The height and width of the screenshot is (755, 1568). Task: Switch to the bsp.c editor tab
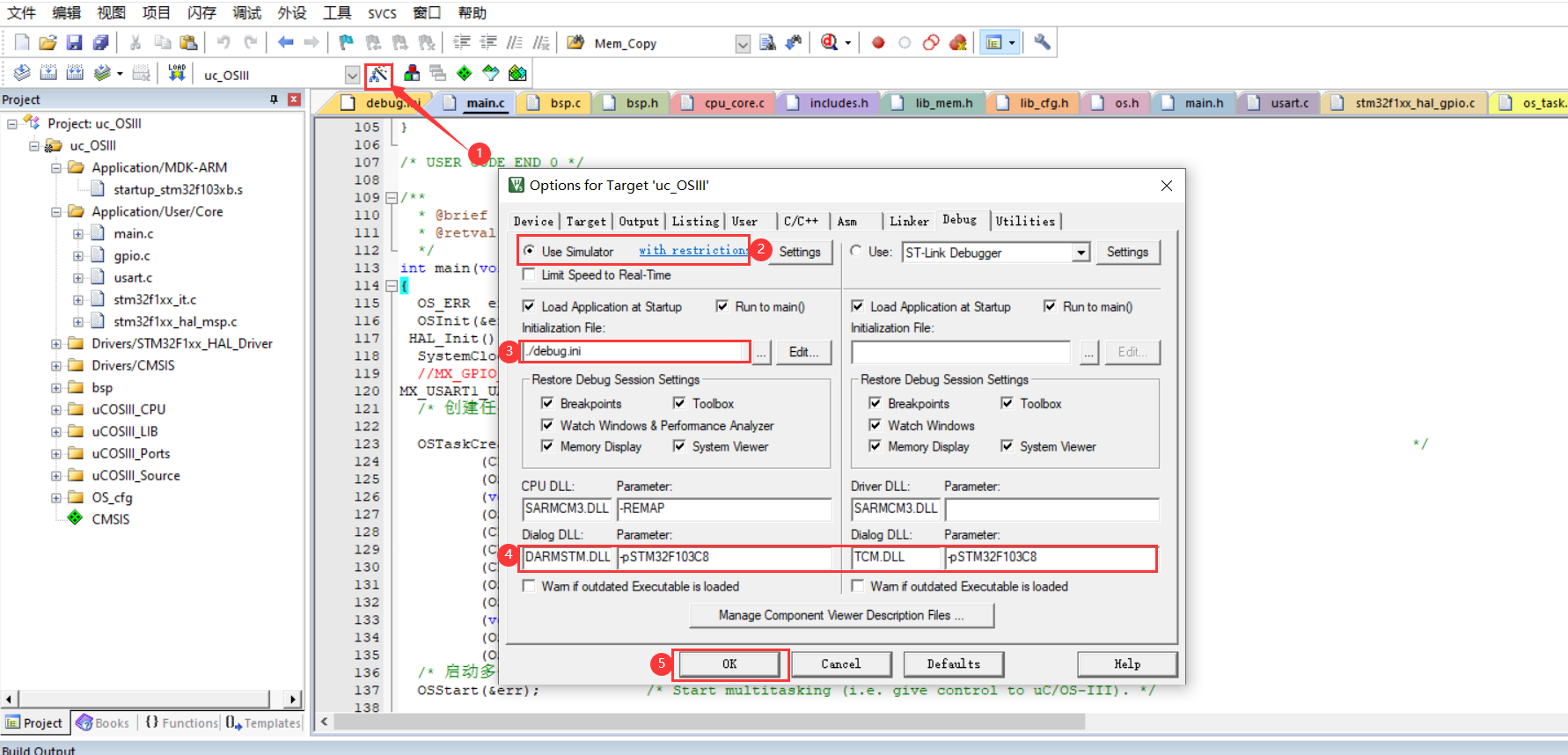click(554, 103)
